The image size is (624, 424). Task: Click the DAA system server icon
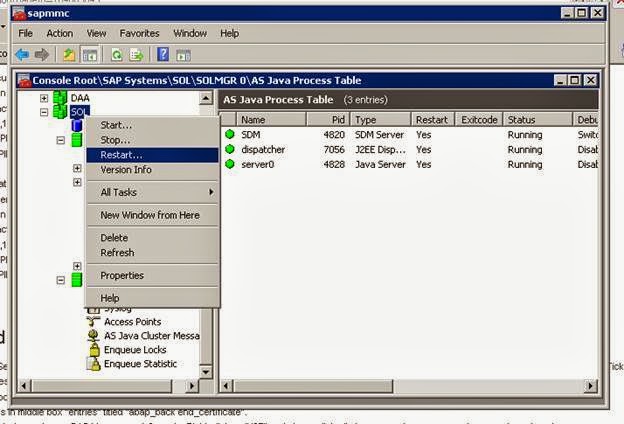(x=60, y=98)
